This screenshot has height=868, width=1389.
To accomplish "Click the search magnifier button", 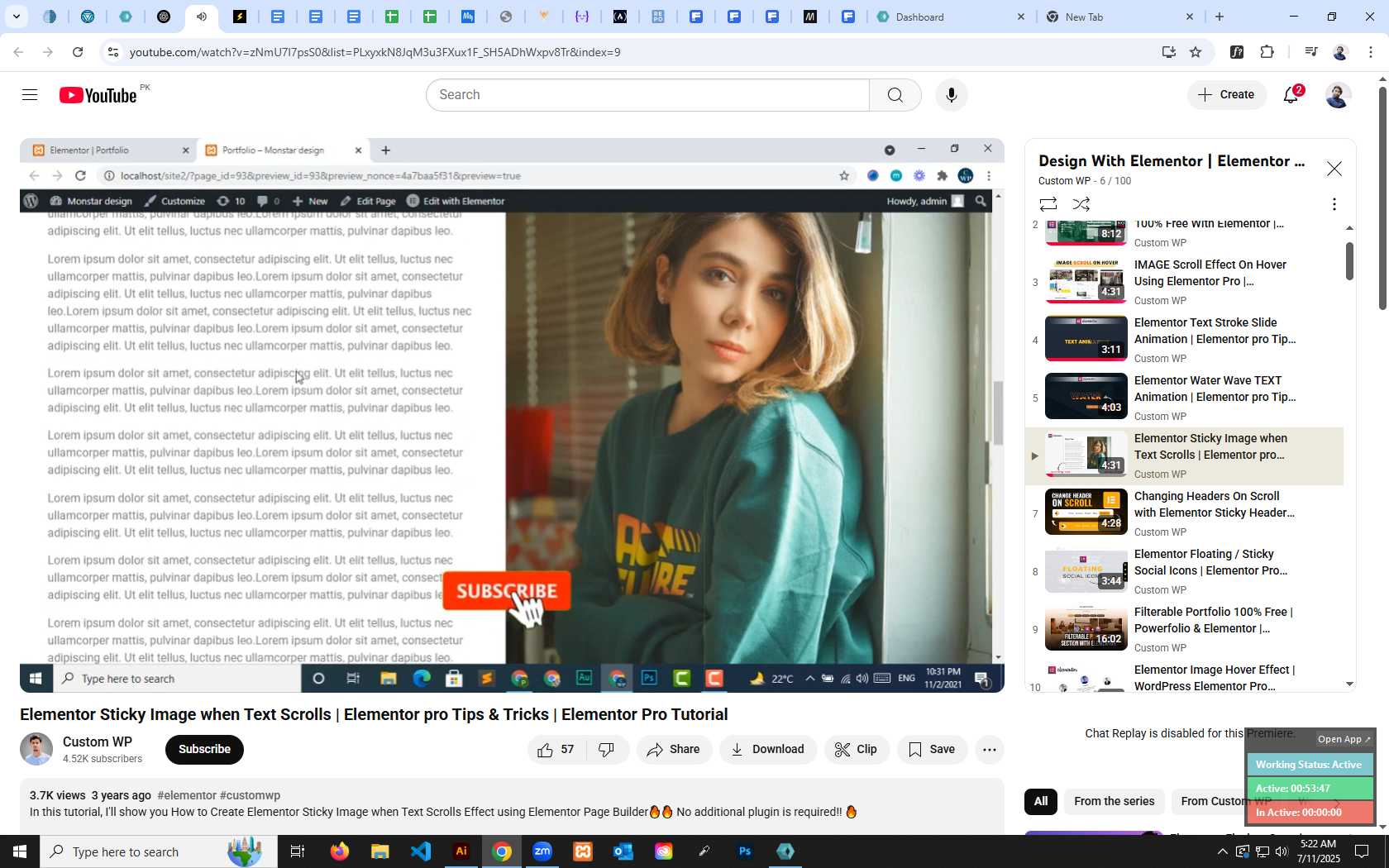I will pyautogui.click(x=895, y=95).
